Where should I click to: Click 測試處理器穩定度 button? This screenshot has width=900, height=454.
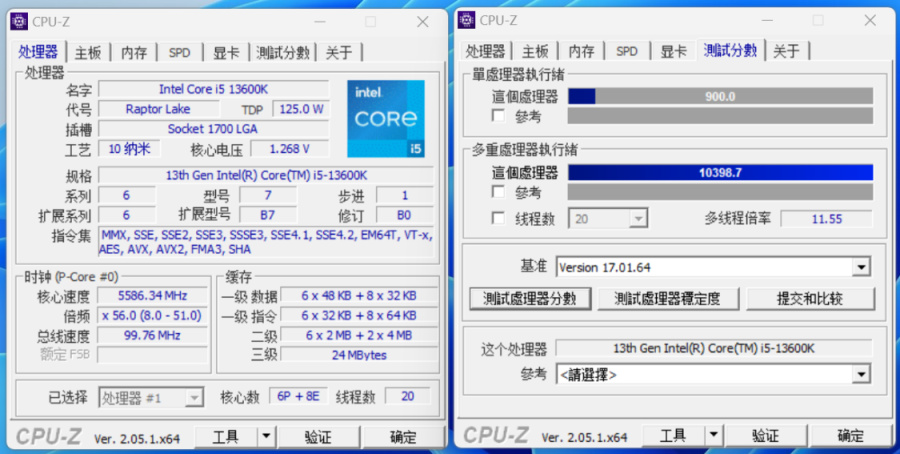point(667,299)
